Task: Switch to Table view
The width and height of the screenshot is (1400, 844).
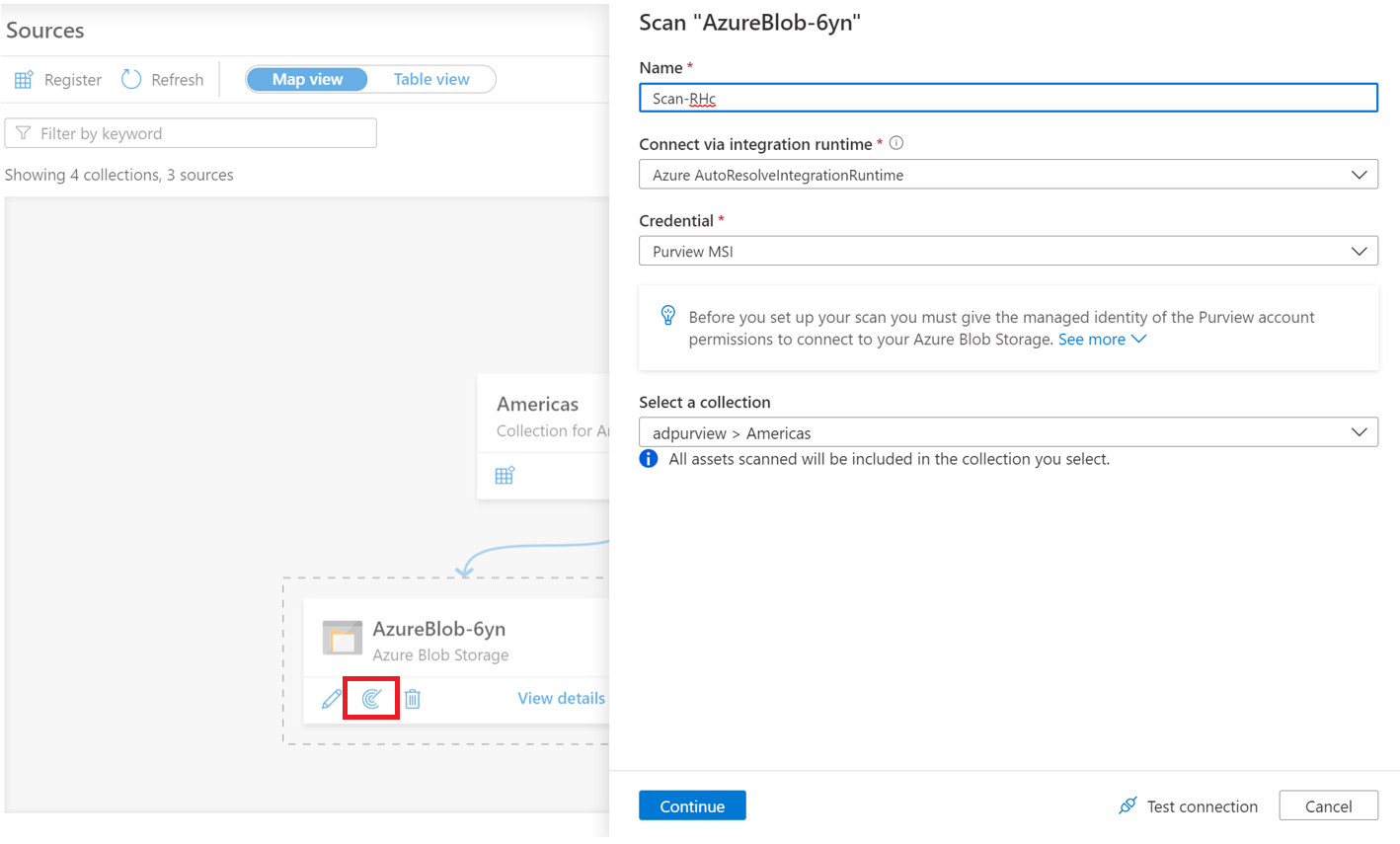Action: (431, 79)
